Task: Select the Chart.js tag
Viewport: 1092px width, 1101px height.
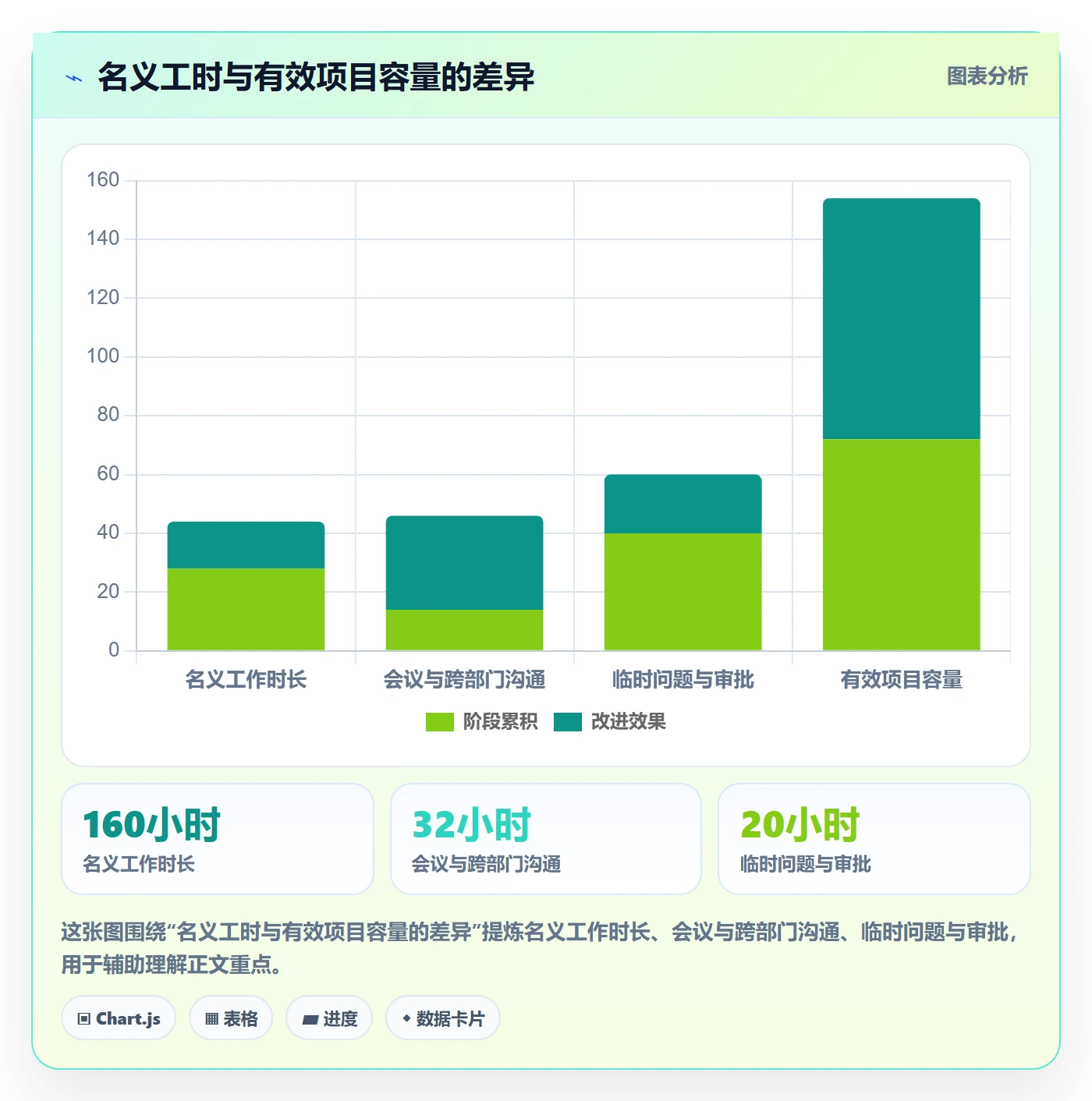Action: click(119, 1018)
